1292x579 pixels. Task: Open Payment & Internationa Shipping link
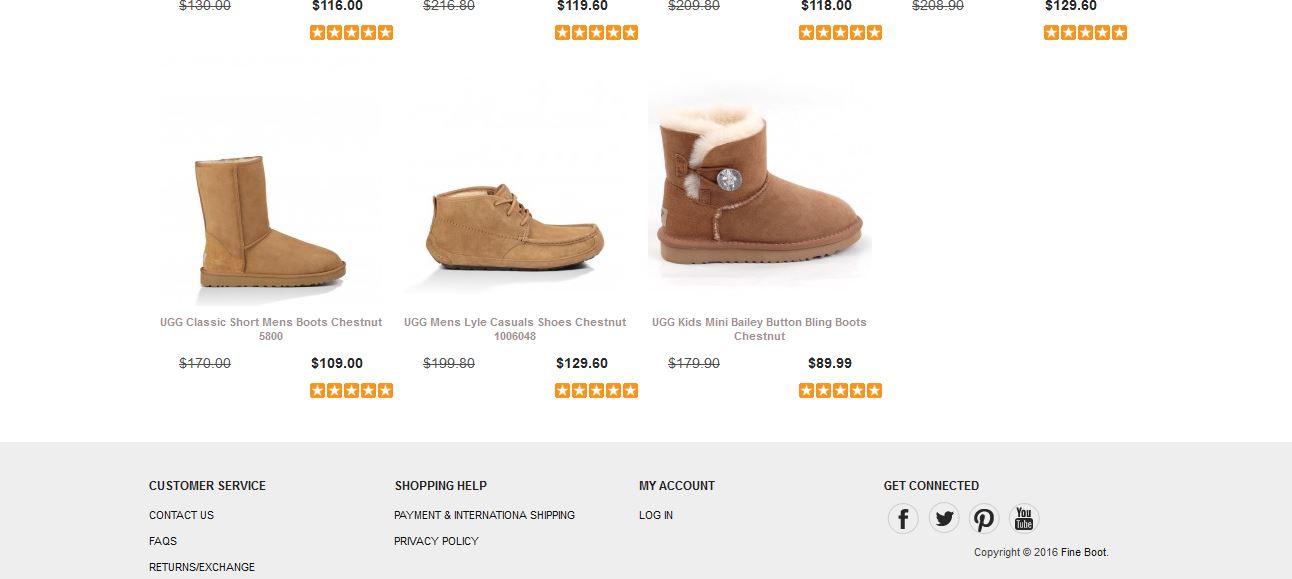pos(484,515)
